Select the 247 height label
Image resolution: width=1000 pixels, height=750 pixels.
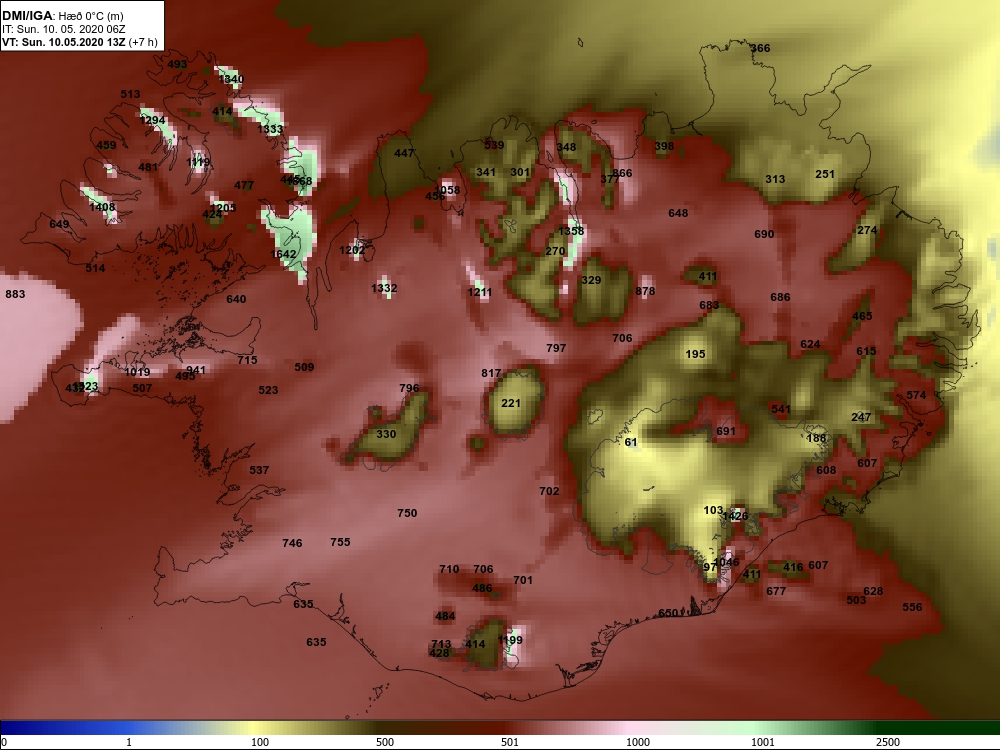click(x=862, y=417)
